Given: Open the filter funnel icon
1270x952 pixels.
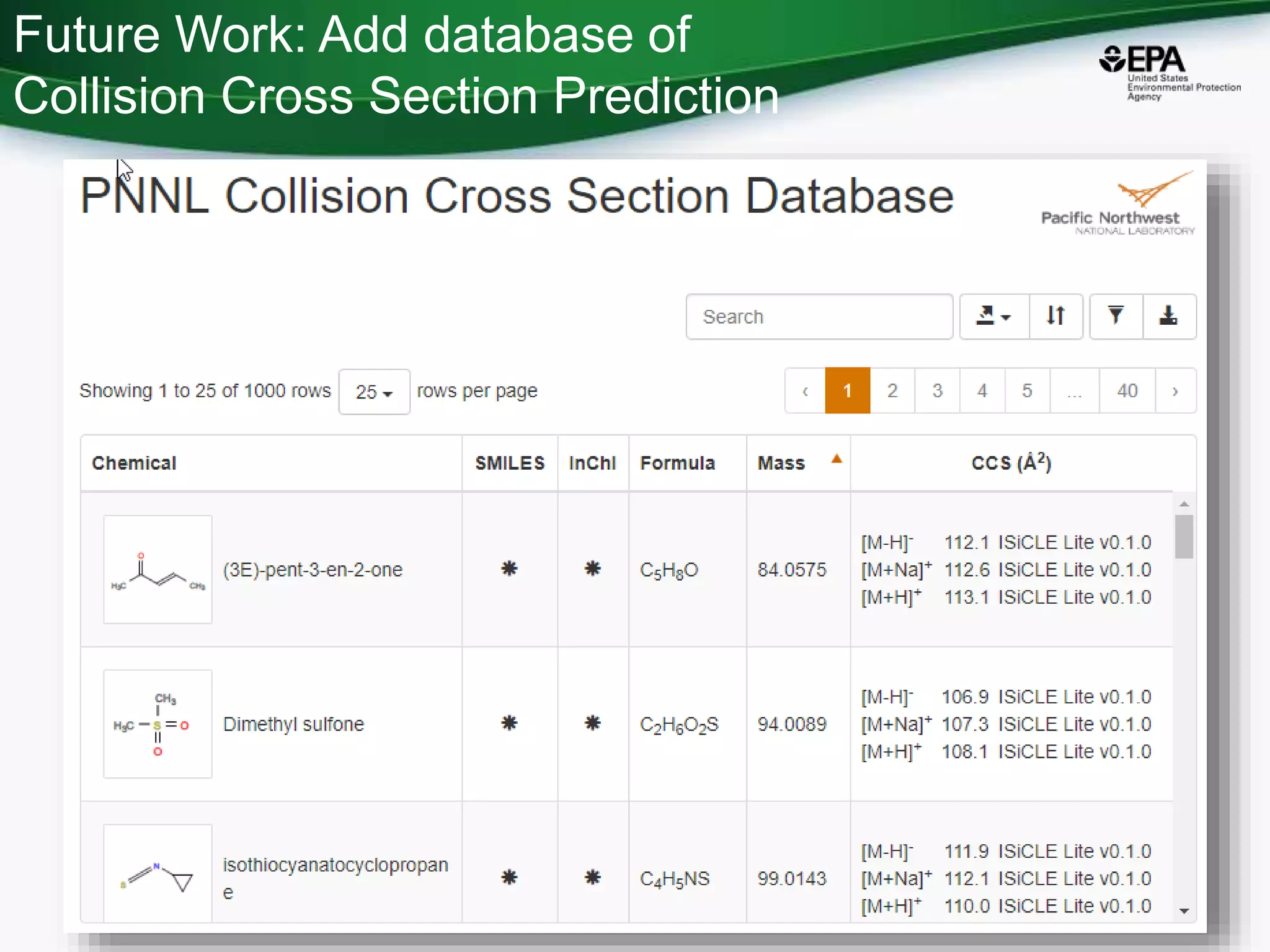Looking at the screenshot, I should click(x=1116, y=316).
